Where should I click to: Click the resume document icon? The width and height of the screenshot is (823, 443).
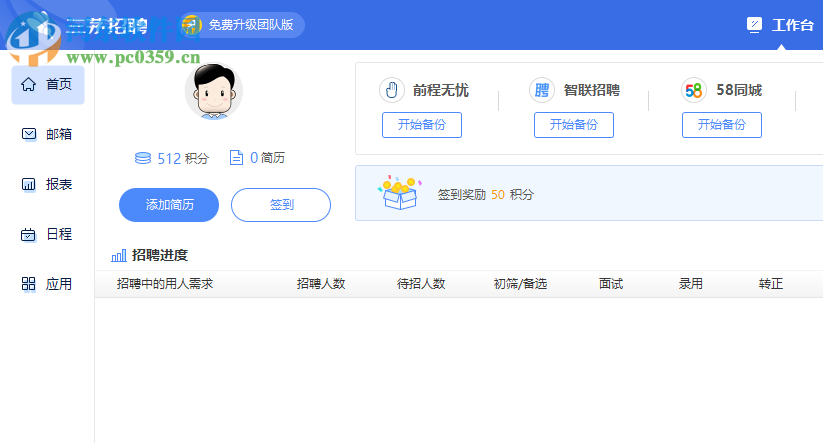(237, 157)
